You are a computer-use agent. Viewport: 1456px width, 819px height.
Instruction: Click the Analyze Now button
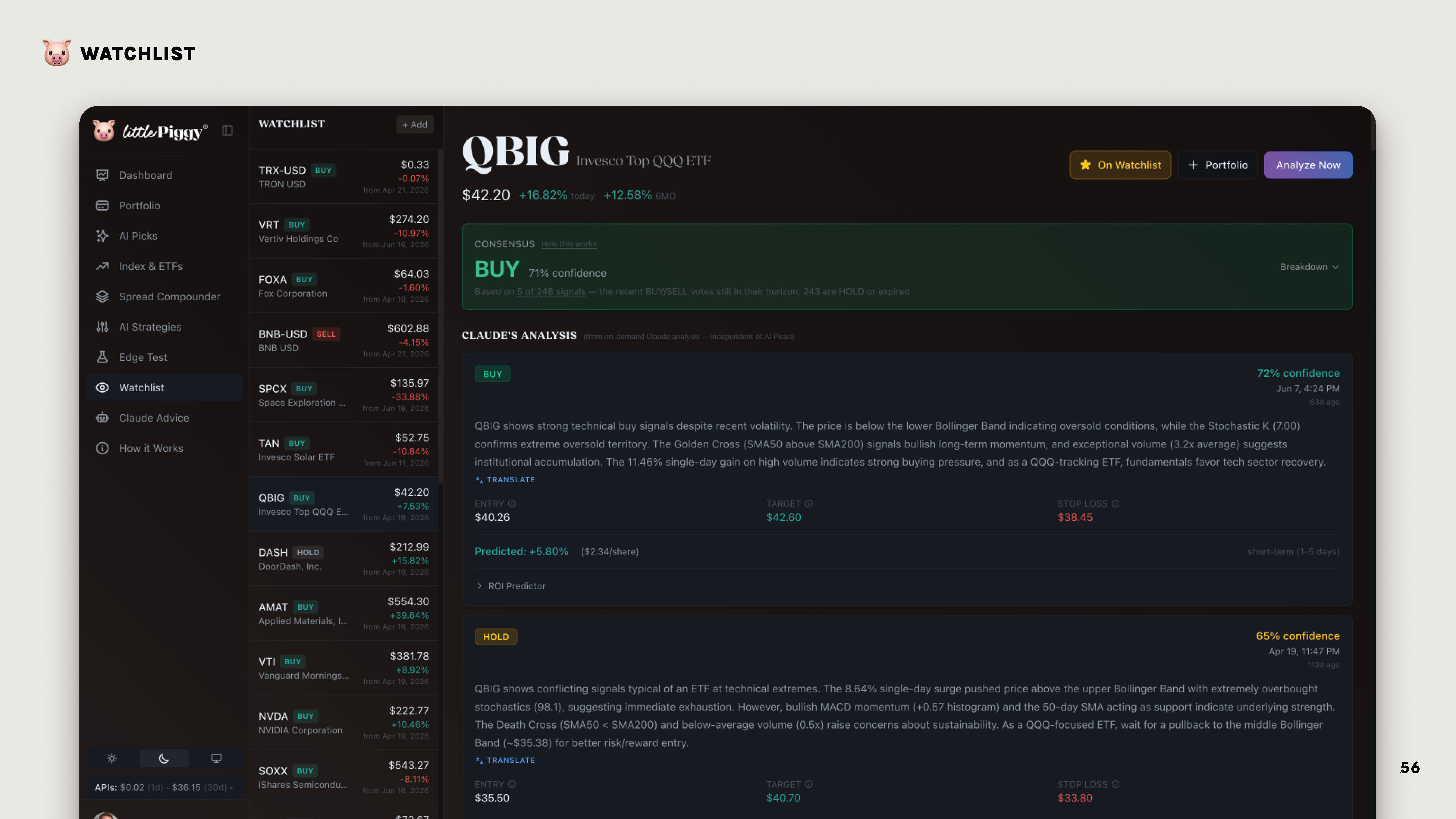pyautogui.click(x=1308, y=165)
